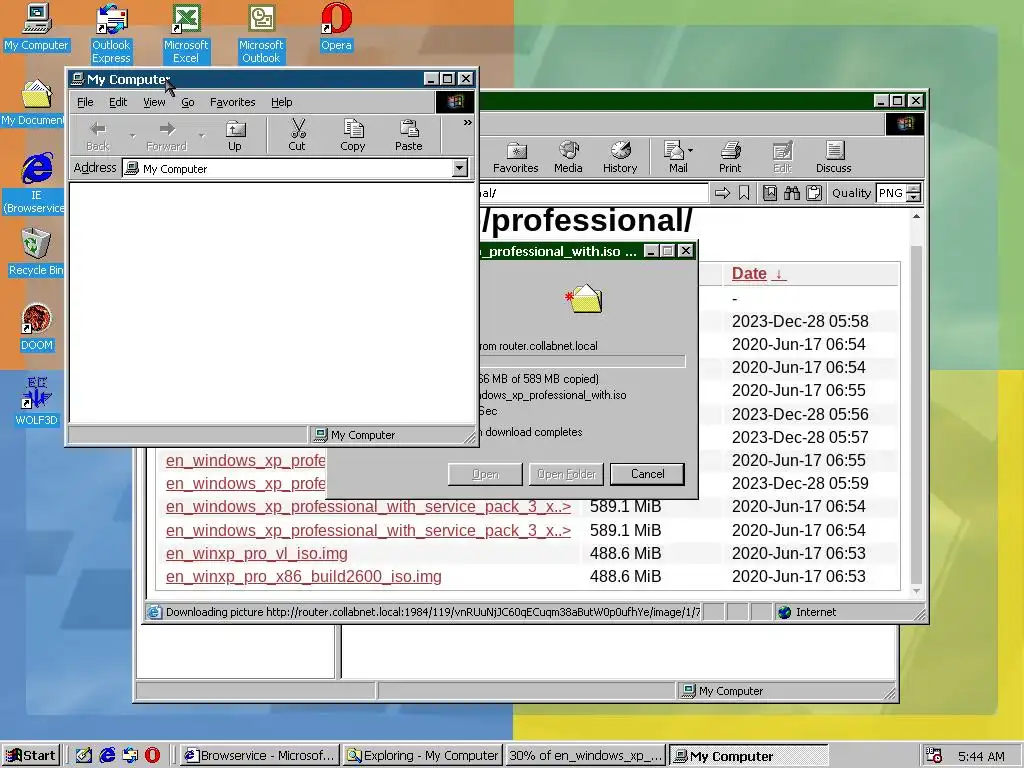Open the Back history dropdown arrow
1024x768 pixels.
[133, 136]
